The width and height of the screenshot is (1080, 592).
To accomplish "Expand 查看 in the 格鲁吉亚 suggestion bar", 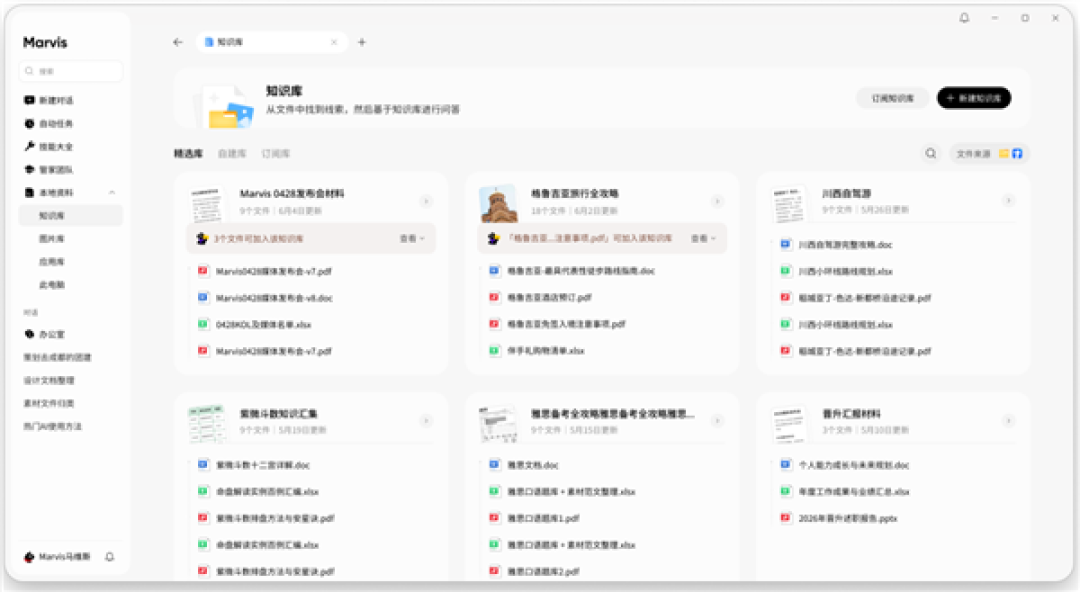I will [x=703, y=238].
